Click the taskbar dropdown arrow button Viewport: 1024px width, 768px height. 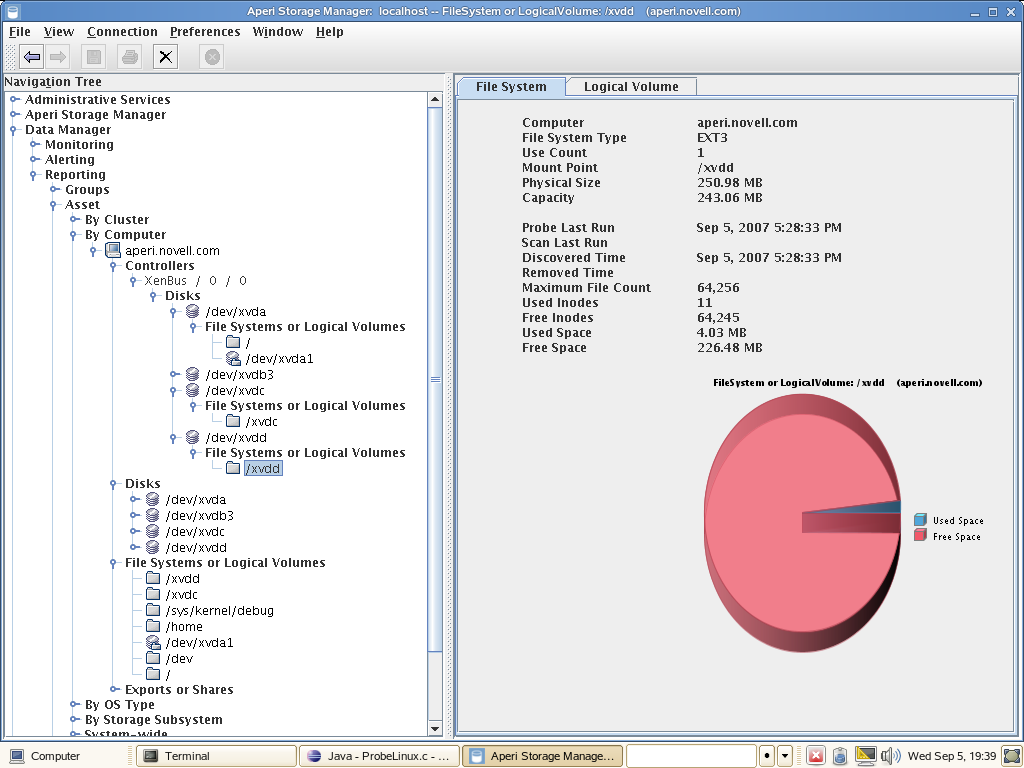pos(785,756)
